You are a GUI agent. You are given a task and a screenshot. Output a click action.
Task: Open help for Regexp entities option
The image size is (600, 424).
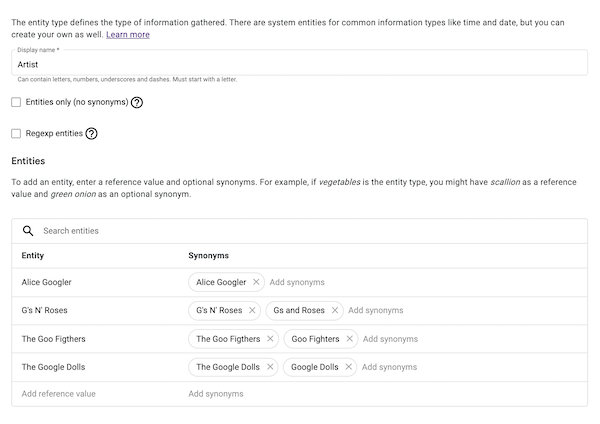coord(91,133)
